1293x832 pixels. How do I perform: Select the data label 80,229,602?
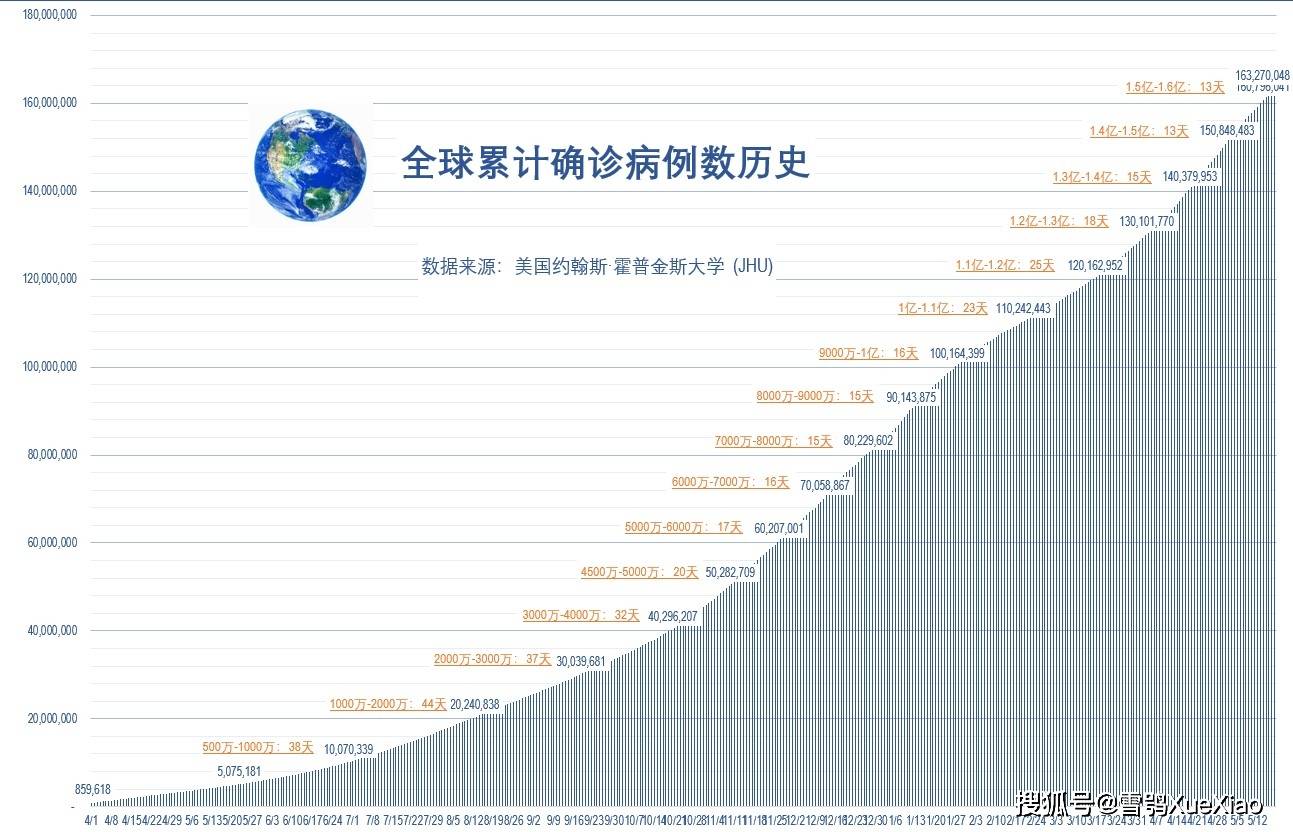[x=868, y=440]
